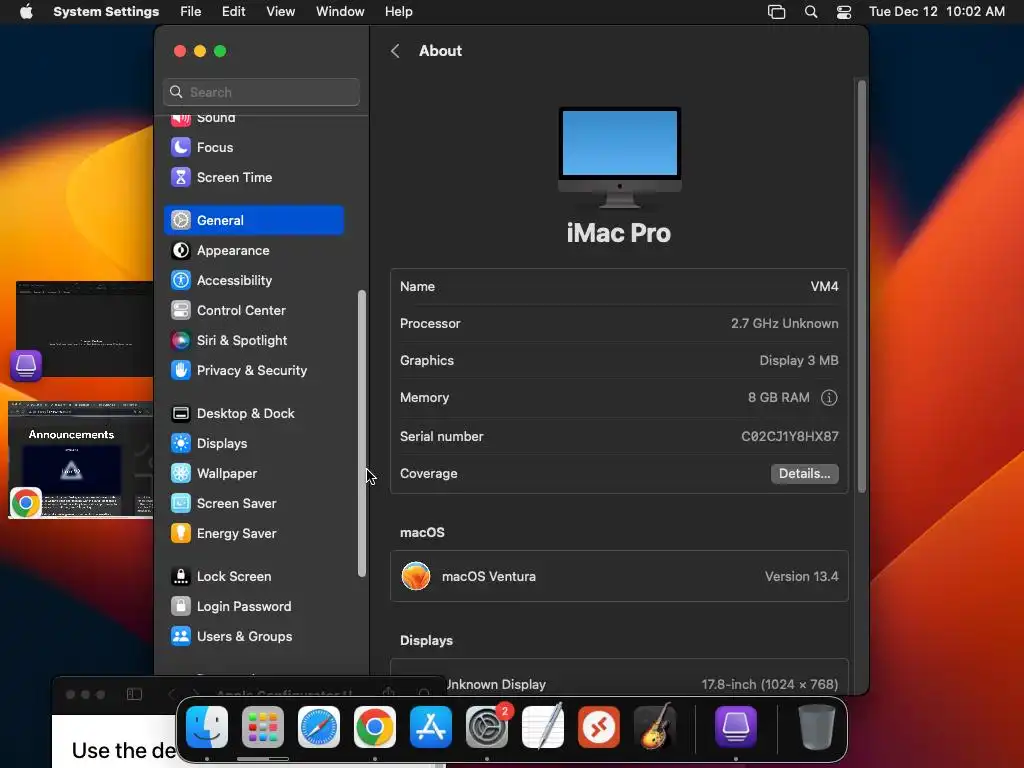Open Google Chrome from the Dock

coord(375,727)
